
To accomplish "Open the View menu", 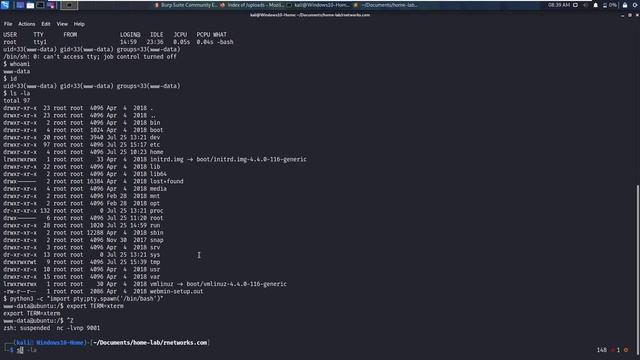I will point(62,24).
